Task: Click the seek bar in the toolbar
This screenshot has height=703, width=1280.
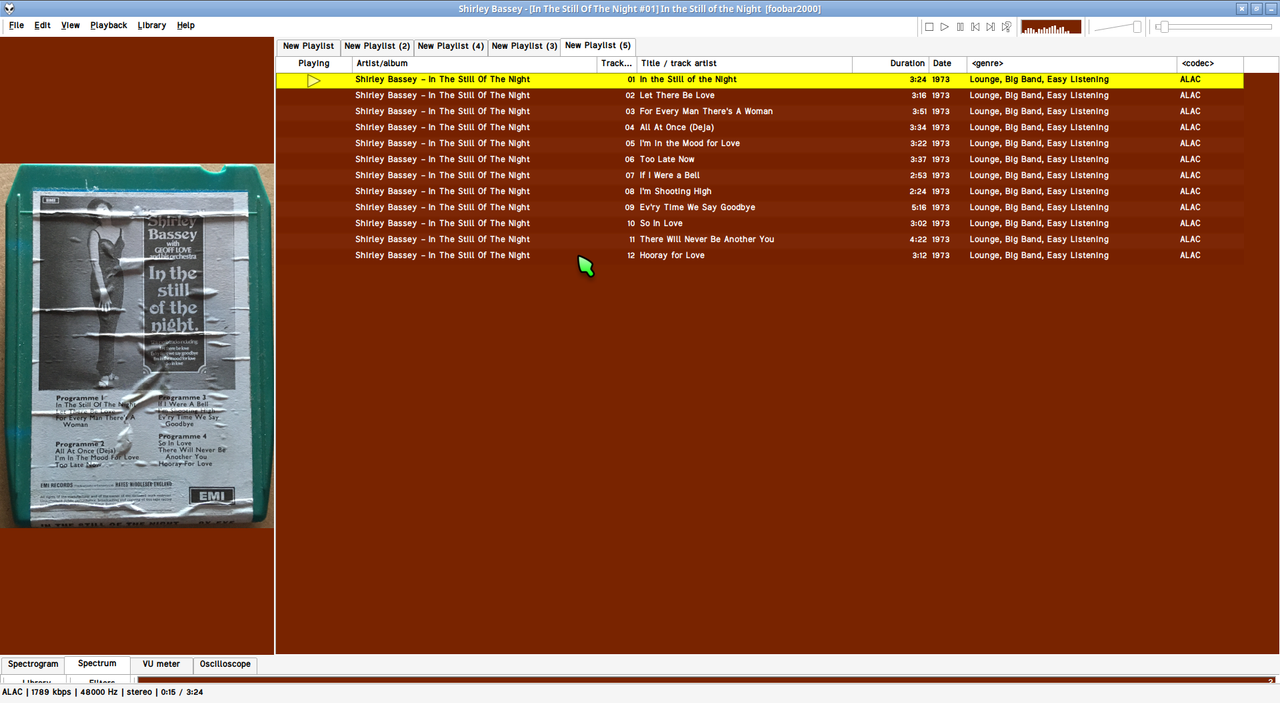Action: (x=1214, y=27)
